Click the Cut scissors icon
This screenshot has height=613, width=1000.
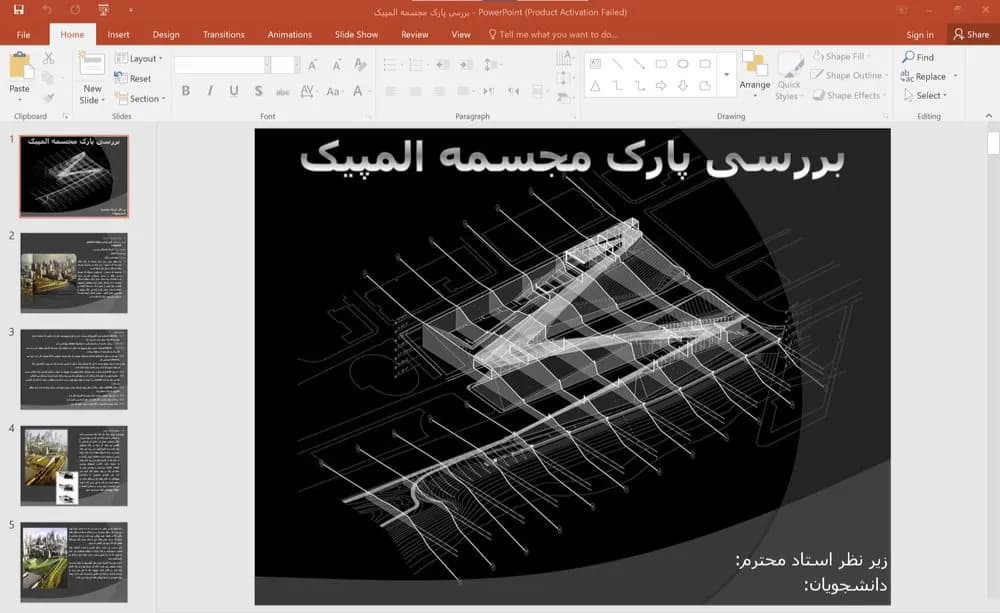pyautogui.click(x=48, y=58)
